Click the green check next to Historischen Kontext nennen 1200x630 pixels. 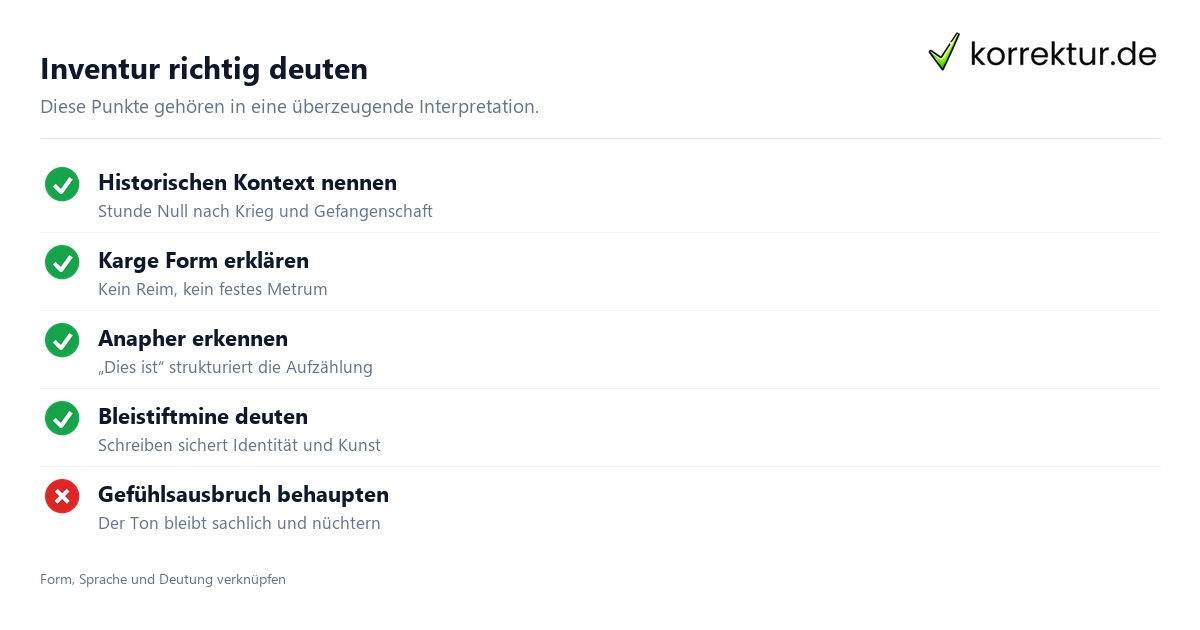[x=62, y=184]
